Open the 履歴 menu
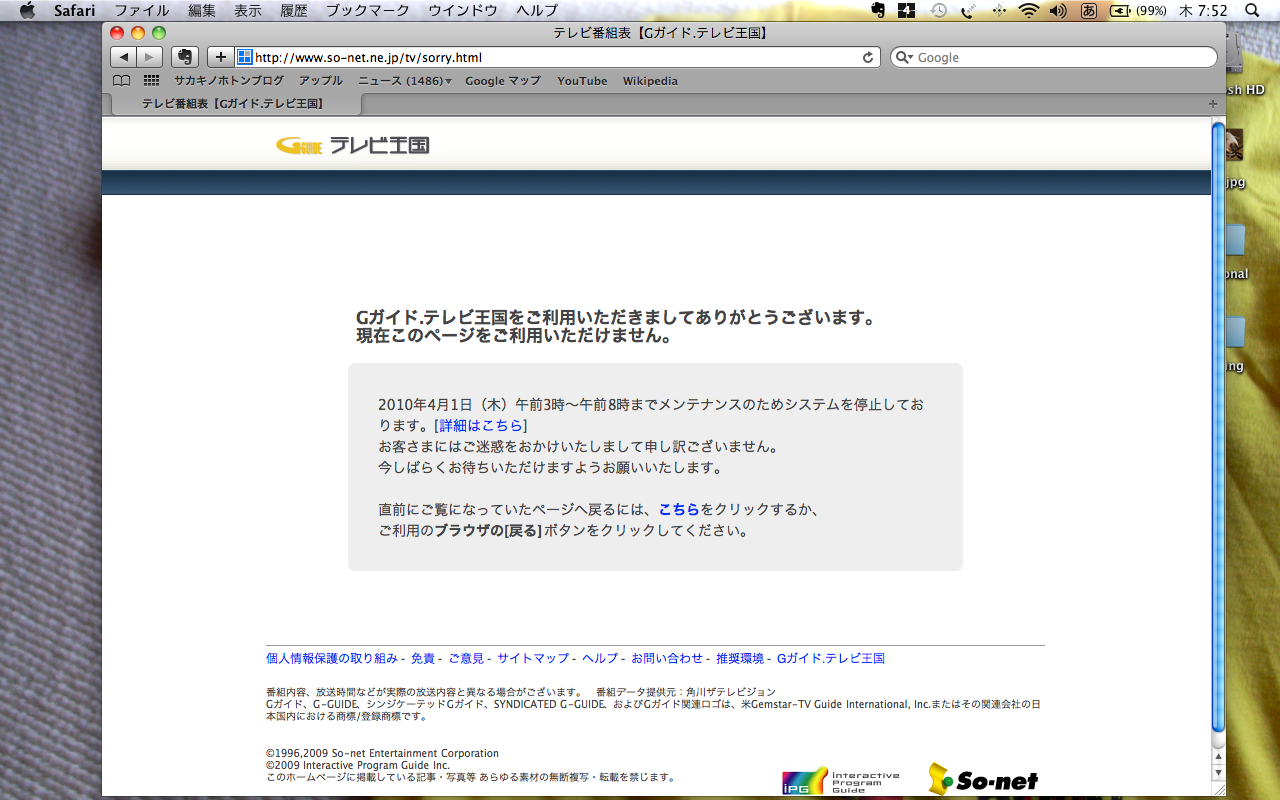Image resolution: width=1280 pixels, height=800 pixels. click(x=294, y=11)
